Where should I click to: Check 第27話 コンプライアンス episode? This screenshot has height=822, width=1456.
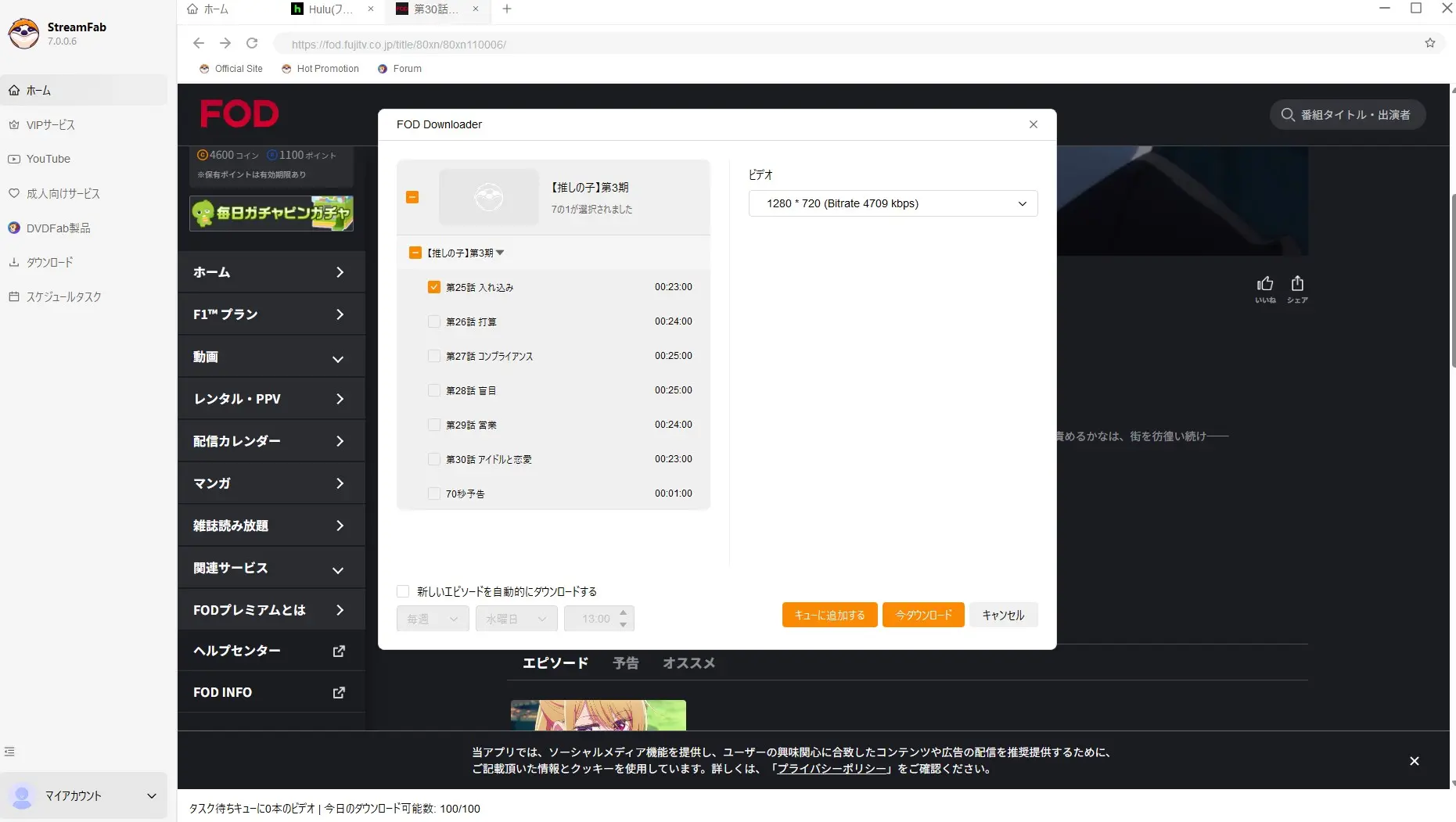coord(434,356)
